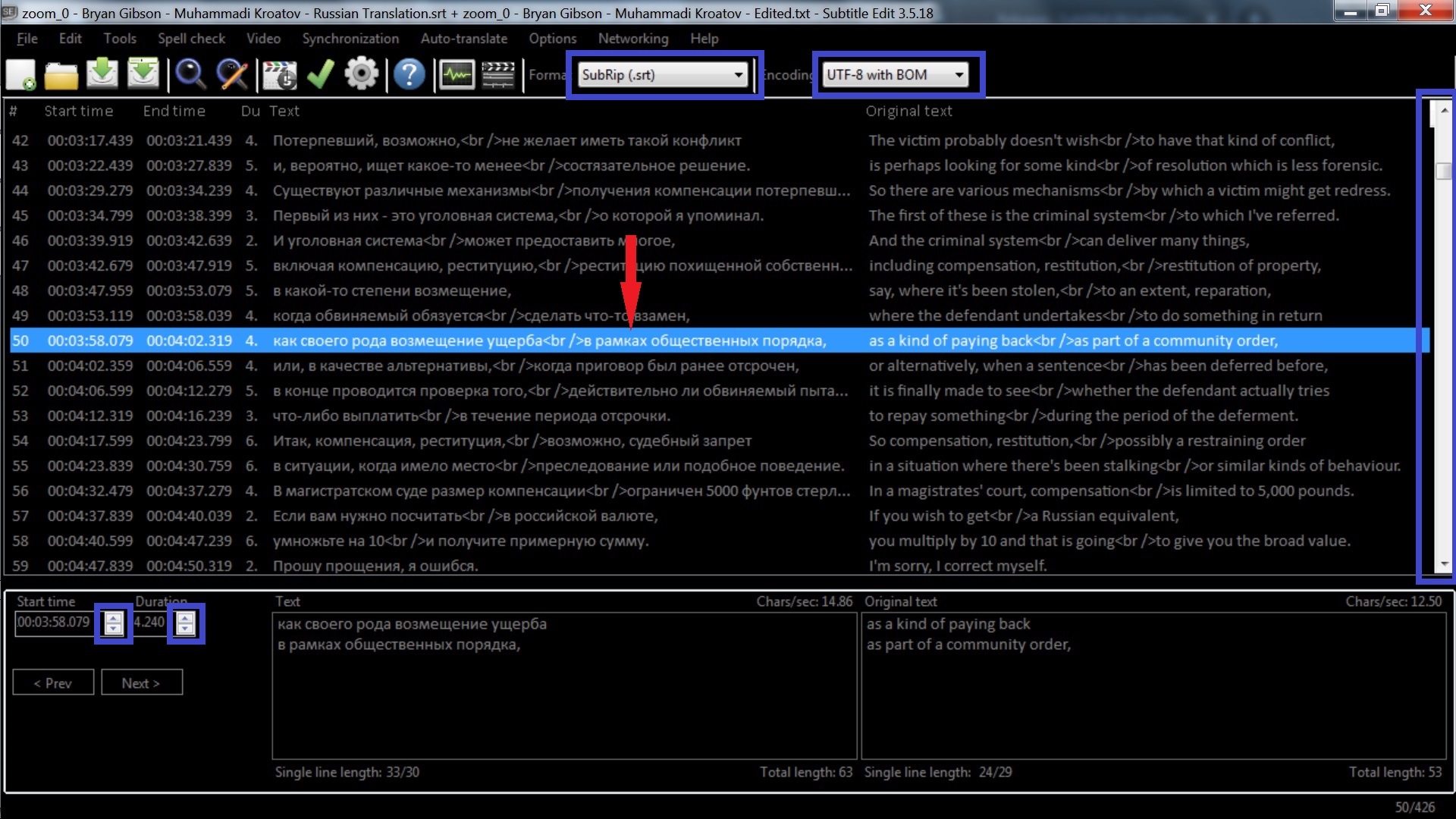Open the Options menu
The width and height of the screenshot is (1456, 819).
(x=553, y=39)
